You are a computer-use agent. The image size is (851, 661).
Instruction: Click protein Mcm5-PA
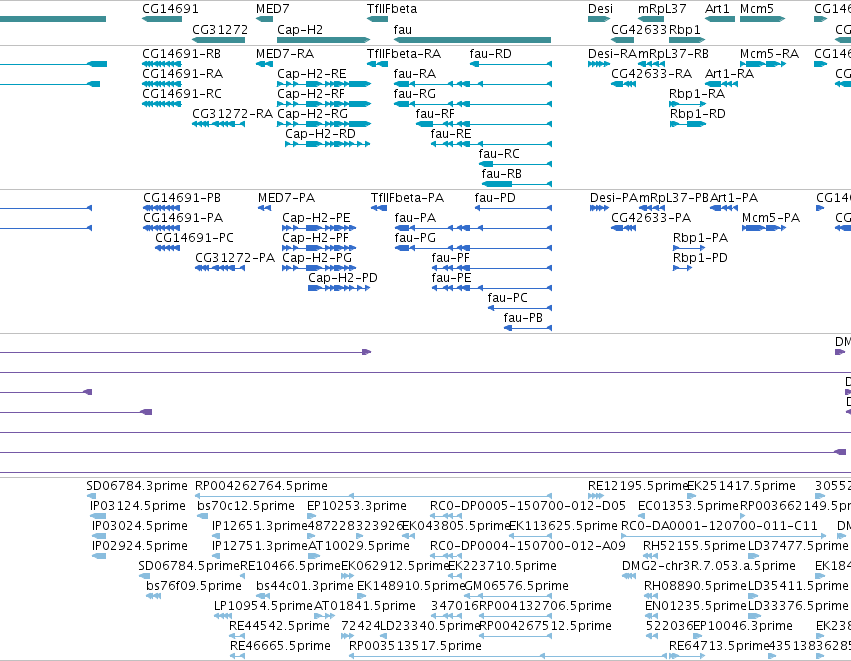pos(764,228)
